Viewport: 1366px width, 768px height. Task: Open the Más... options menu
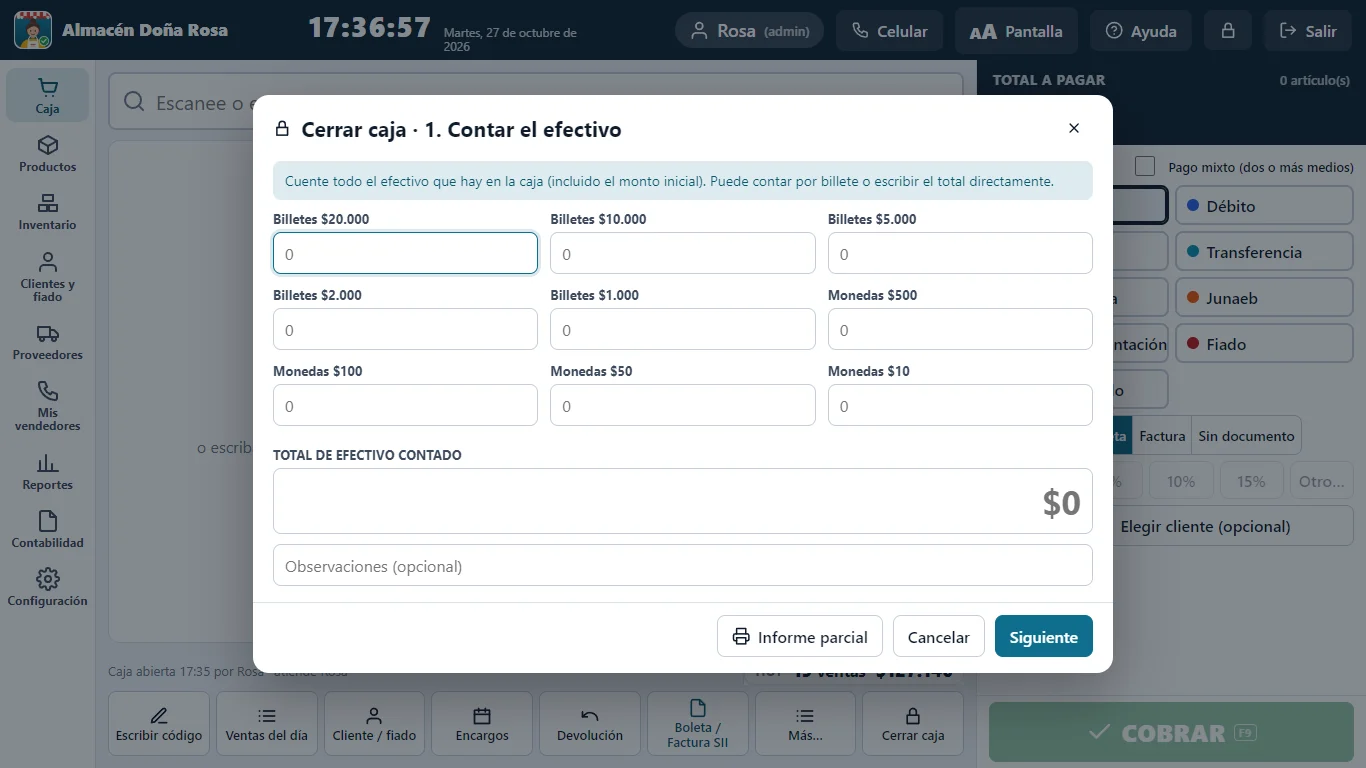(x=805, y=723)
